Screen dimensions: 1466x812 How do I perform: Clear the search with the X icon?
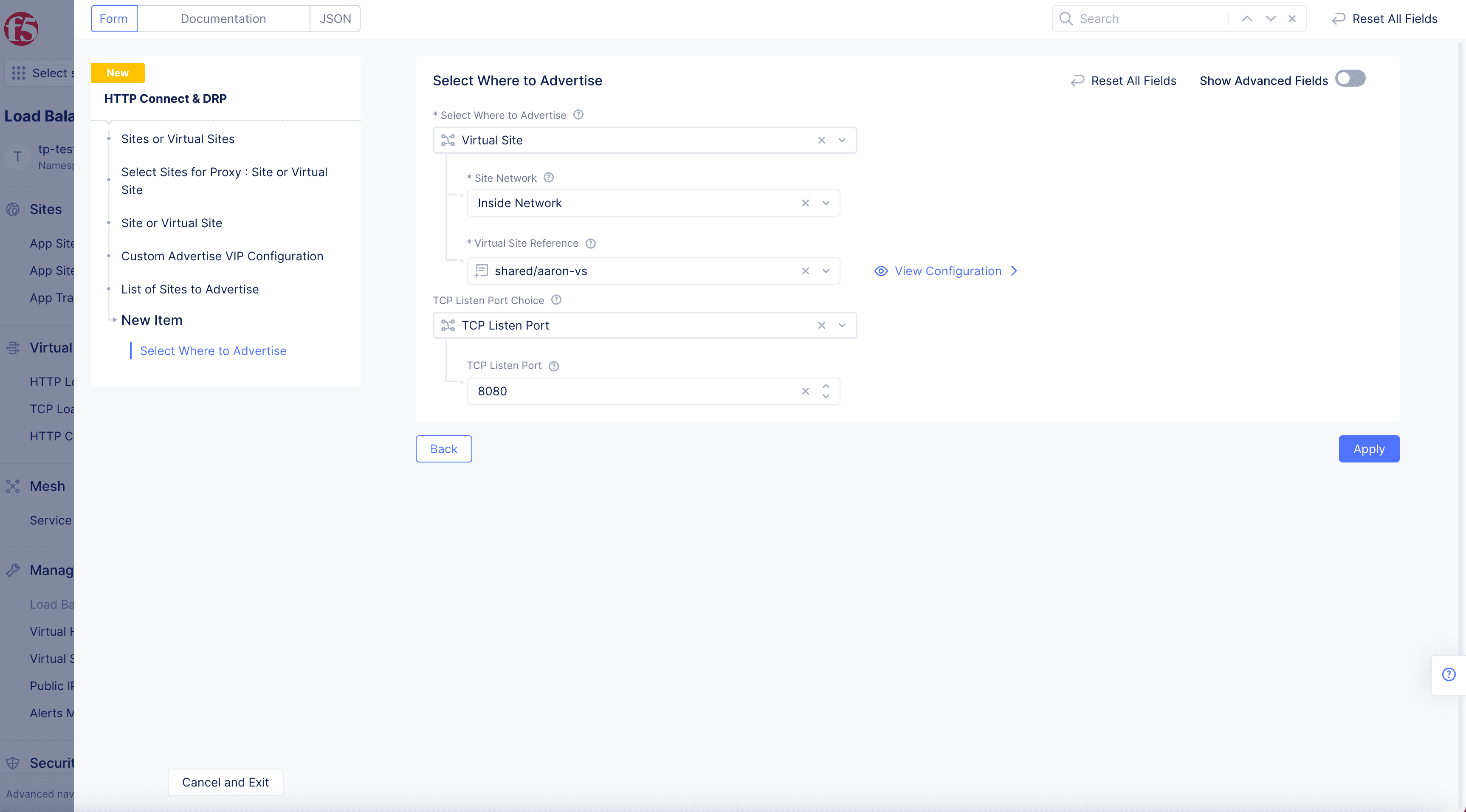pos(1292,19)
